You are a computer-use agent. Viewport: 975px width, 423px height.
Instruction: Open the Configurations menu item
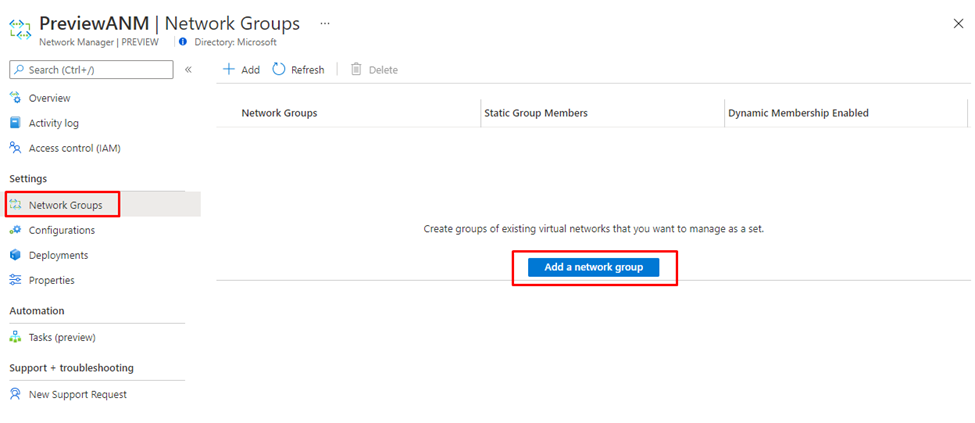click(62, 230)
